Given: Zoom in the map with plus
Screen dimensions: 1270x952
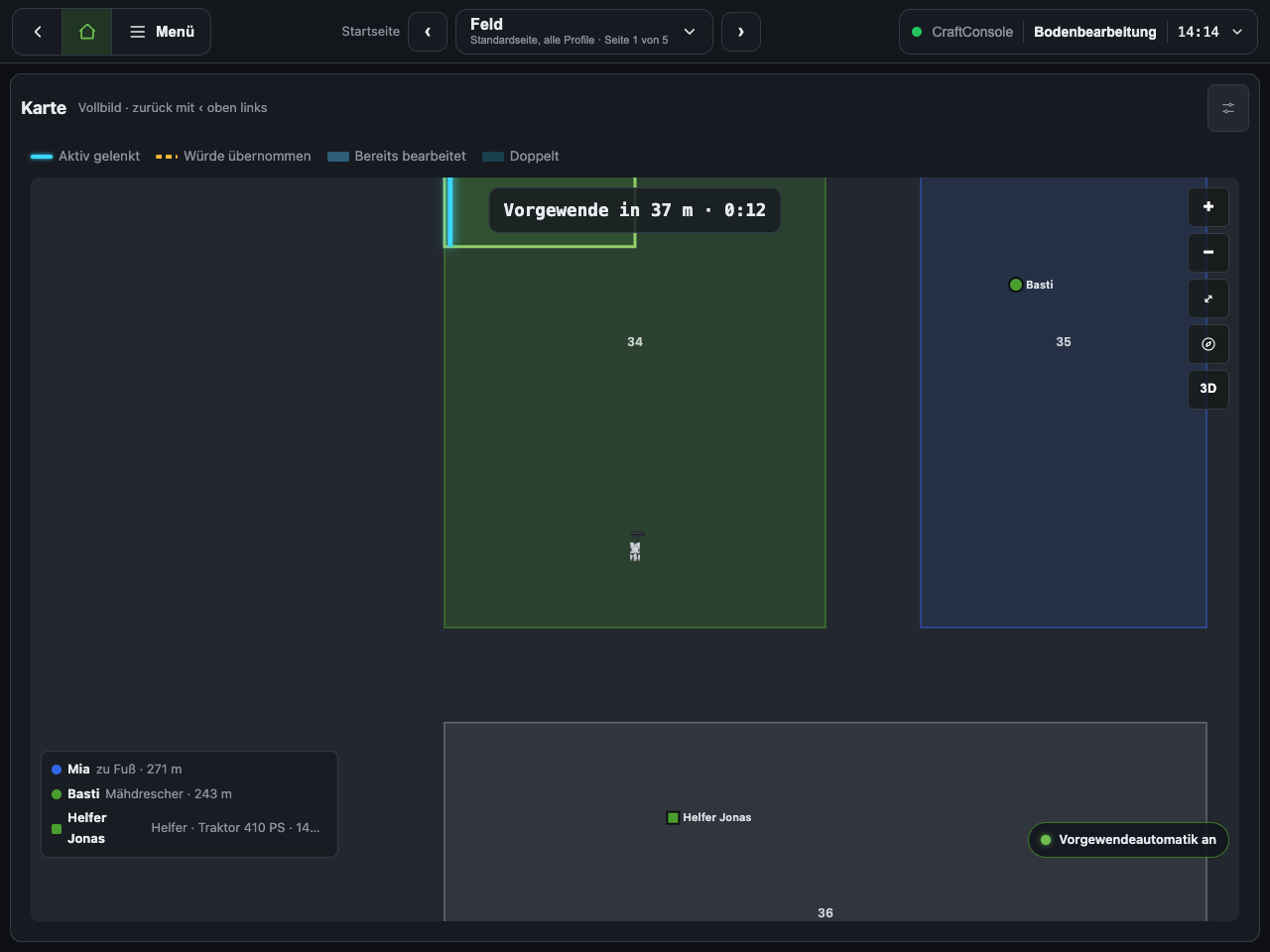Looking at the screenshot, I should [1208, 207].
